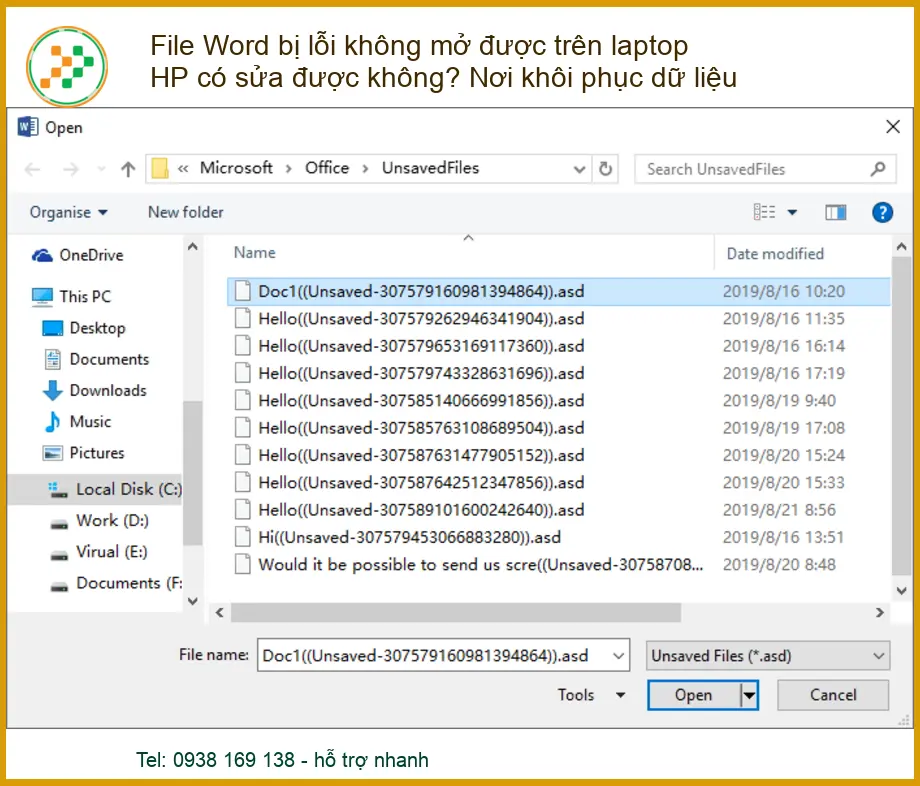Select Hello((Unsaved-307585140666991856)).asd
The width and height of the screenshot is (920, 786).
(558, 401)
